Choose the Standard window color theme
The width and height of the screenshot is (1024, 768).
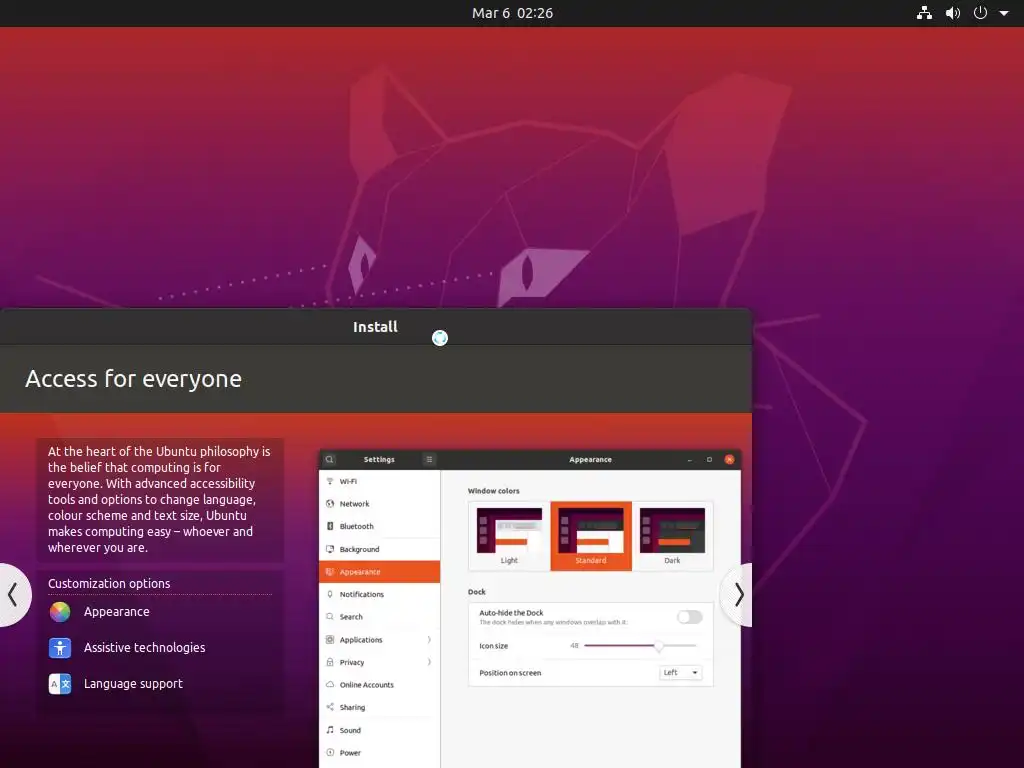click(x=591, y=536)
